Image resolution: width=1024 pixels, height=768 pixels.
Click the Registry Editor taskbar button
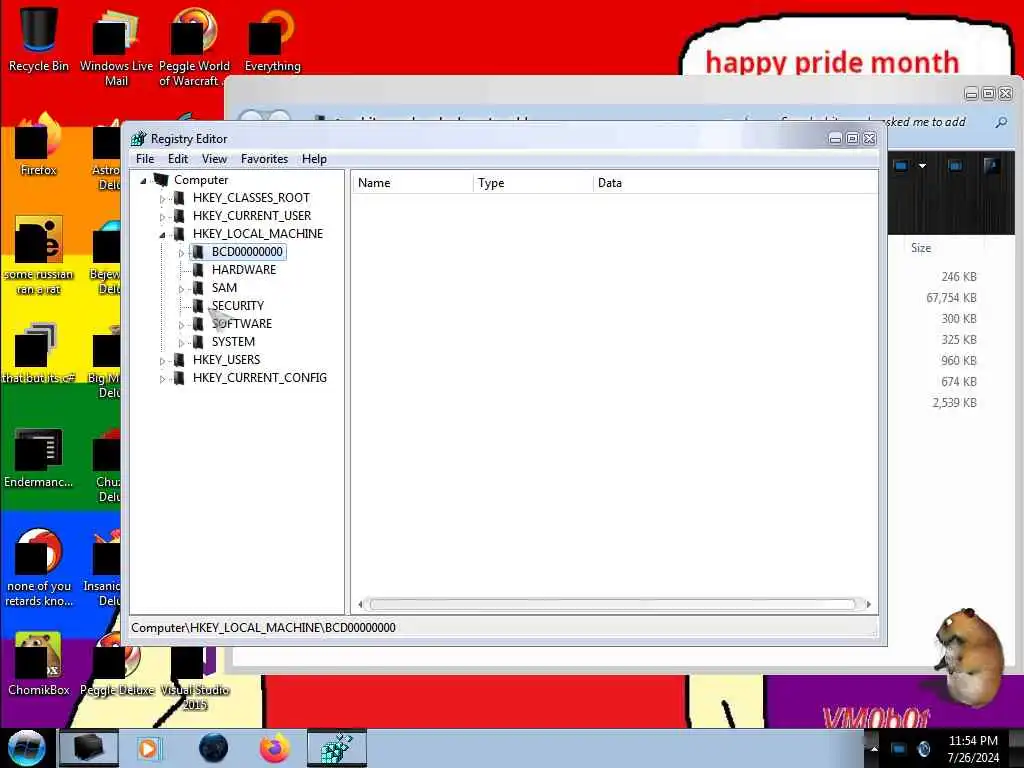[x=336, y=748]
